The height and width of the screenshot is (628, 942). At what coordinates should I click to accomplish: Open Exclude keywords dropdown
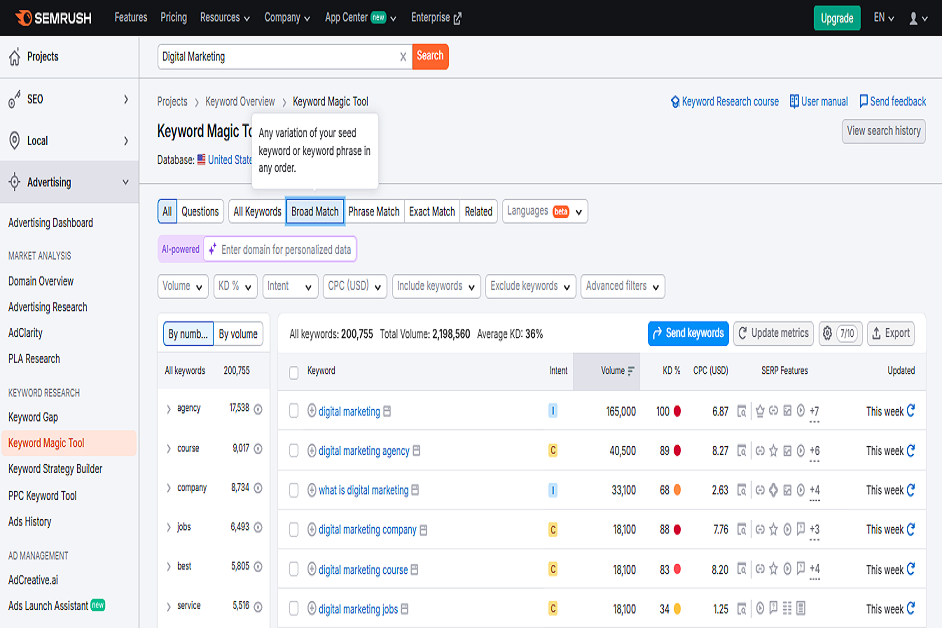pos(530,287)
